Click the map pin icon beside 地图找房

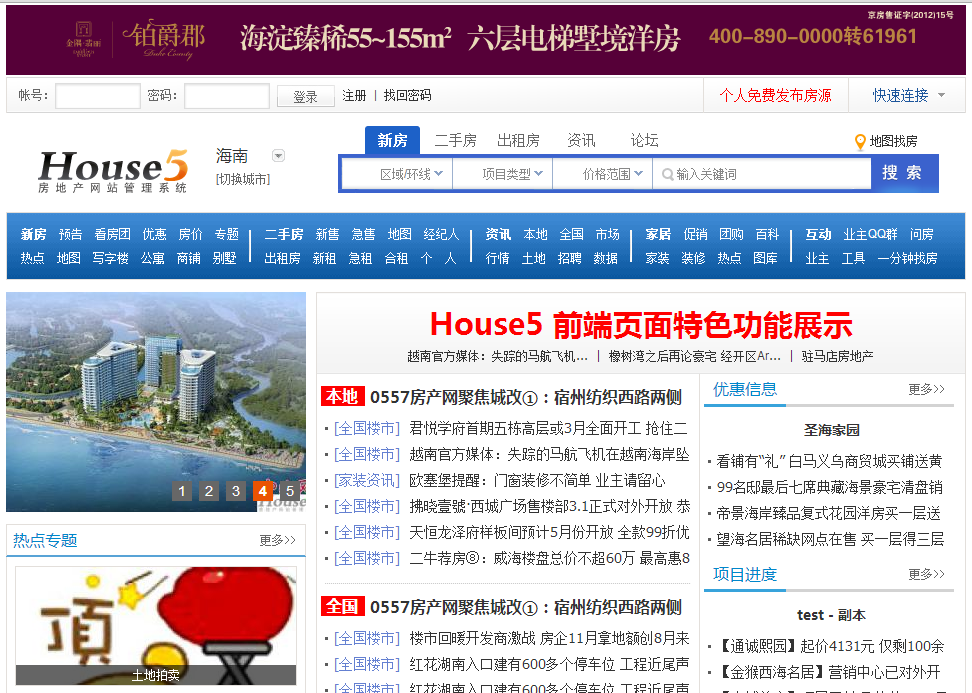(860, 142)
